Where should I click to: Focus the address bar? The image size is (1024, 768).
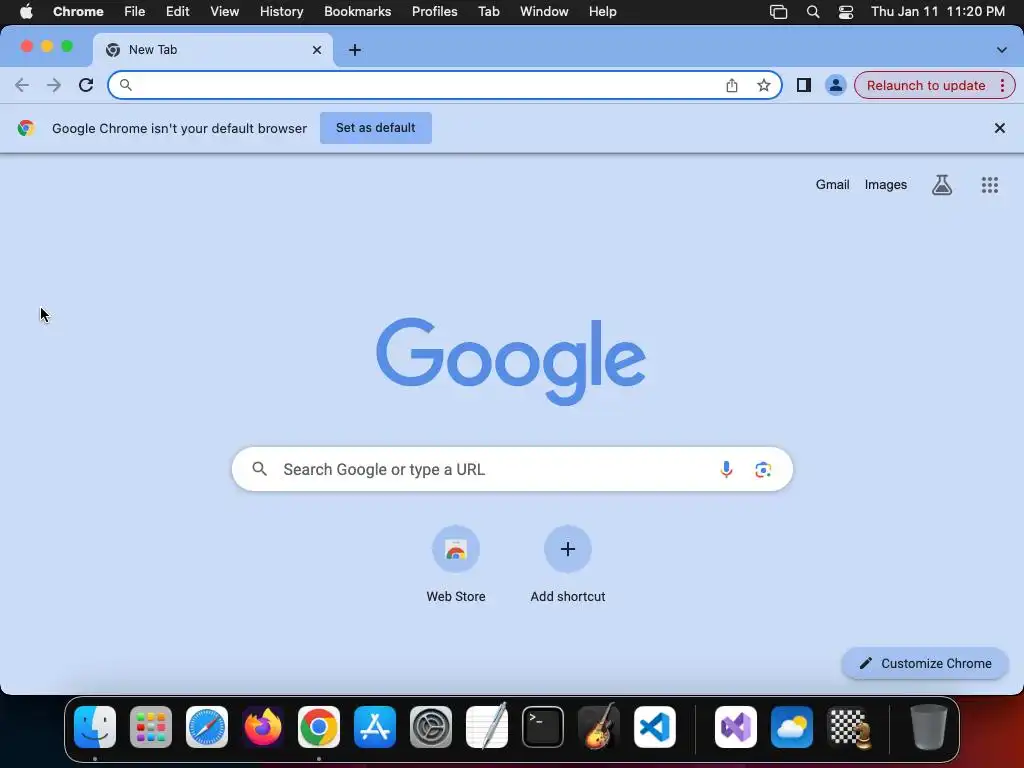tap(445, 85)
